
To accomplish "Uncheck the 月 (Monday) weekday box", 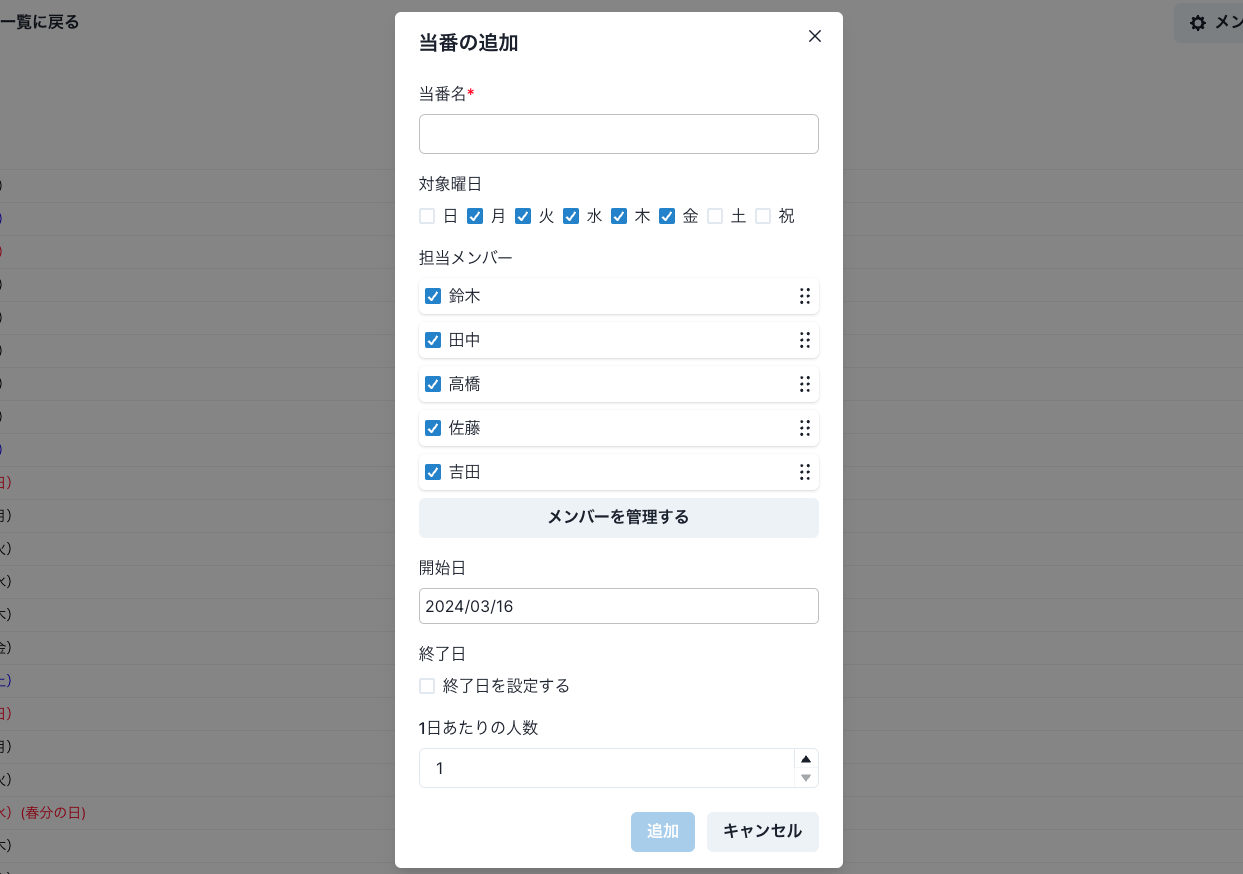I will point(474,215).
